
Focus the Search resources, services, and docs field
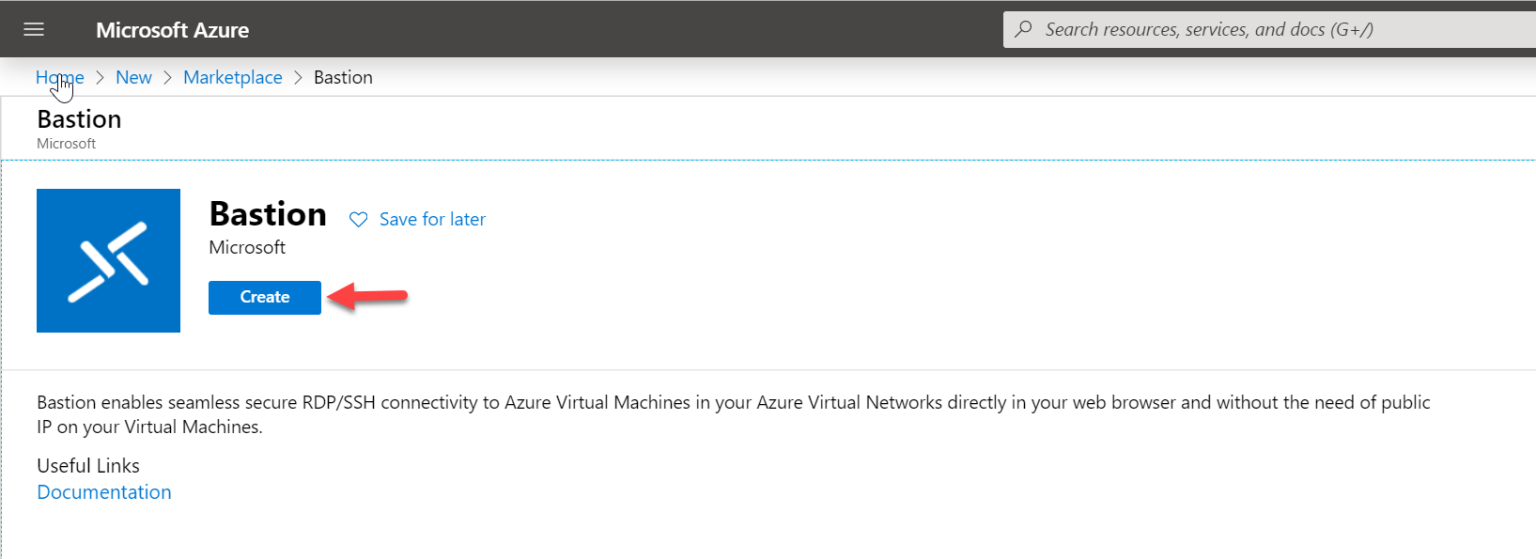click(x=1250, y=30)
